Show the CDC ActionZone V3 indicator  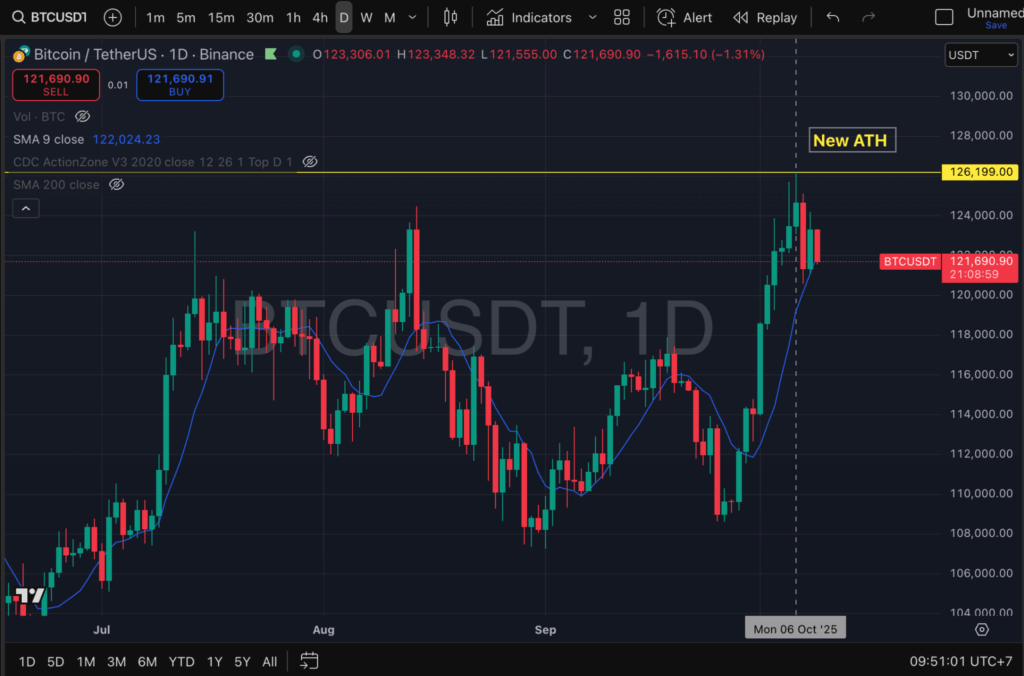(x=310, y=161)
